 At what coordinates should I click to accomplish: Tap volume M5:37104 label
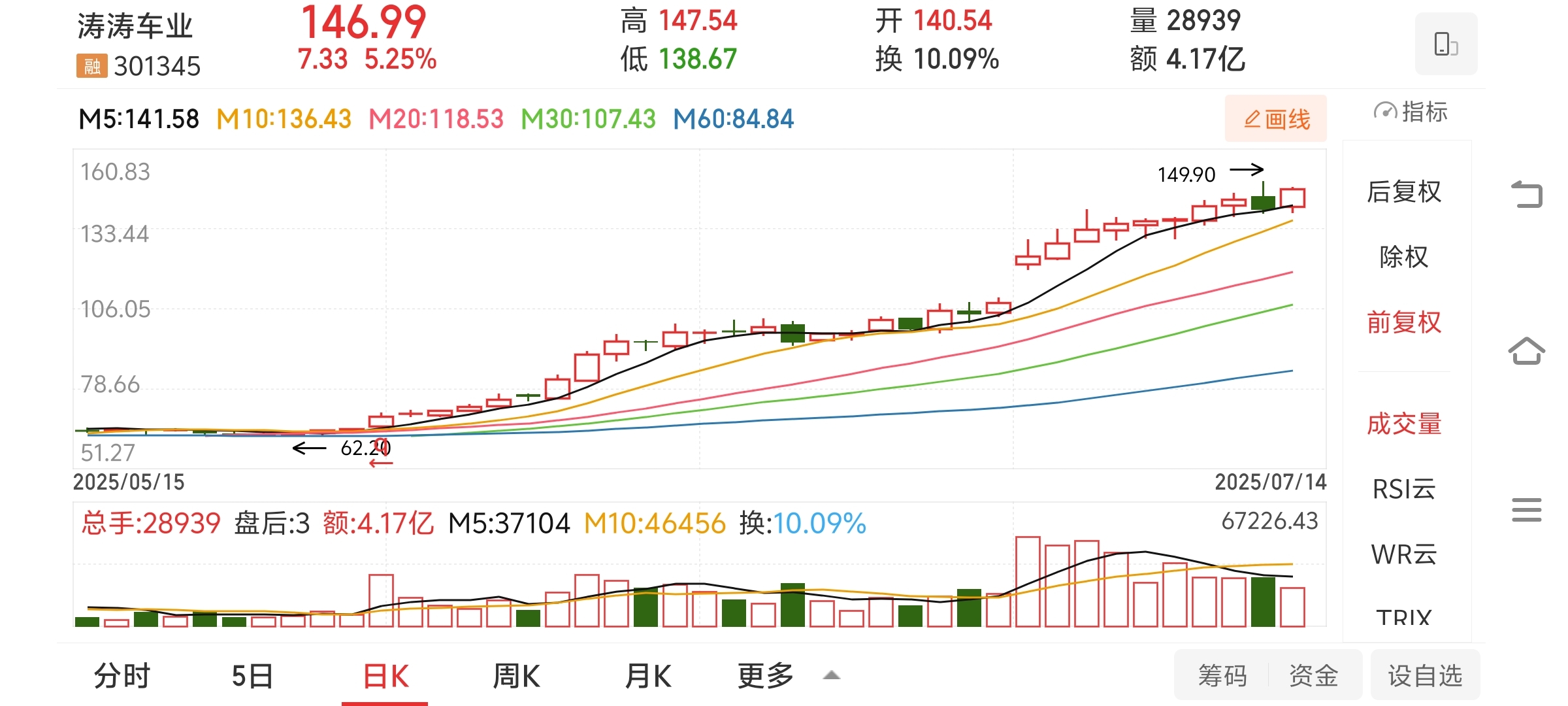[x=509, y=523]
